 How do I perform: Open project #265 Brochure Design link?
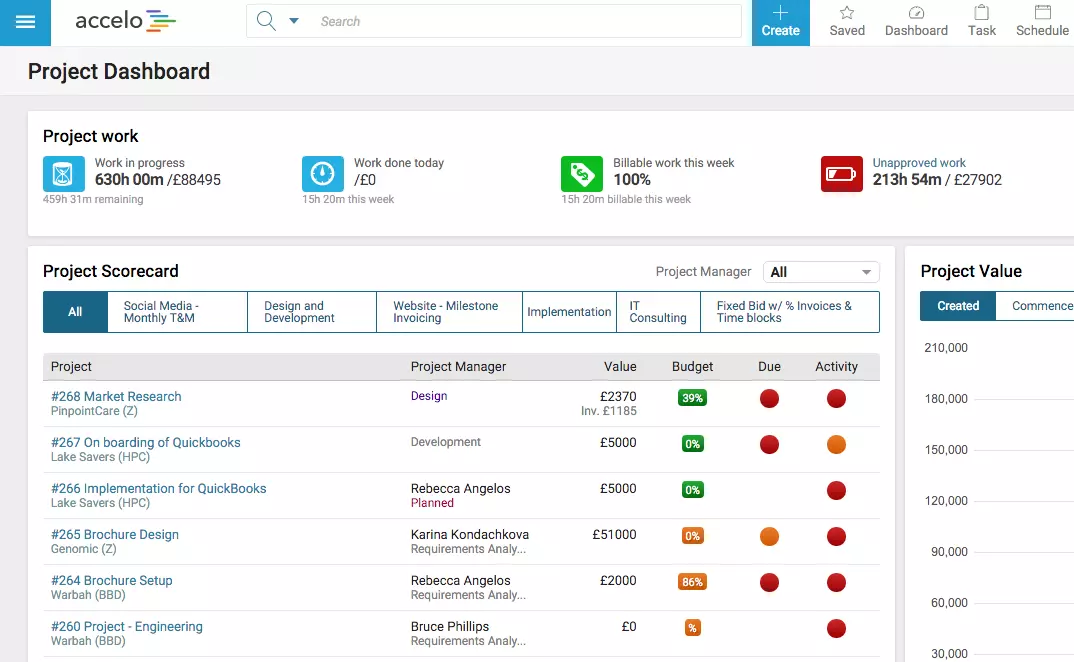pos(115,534)
